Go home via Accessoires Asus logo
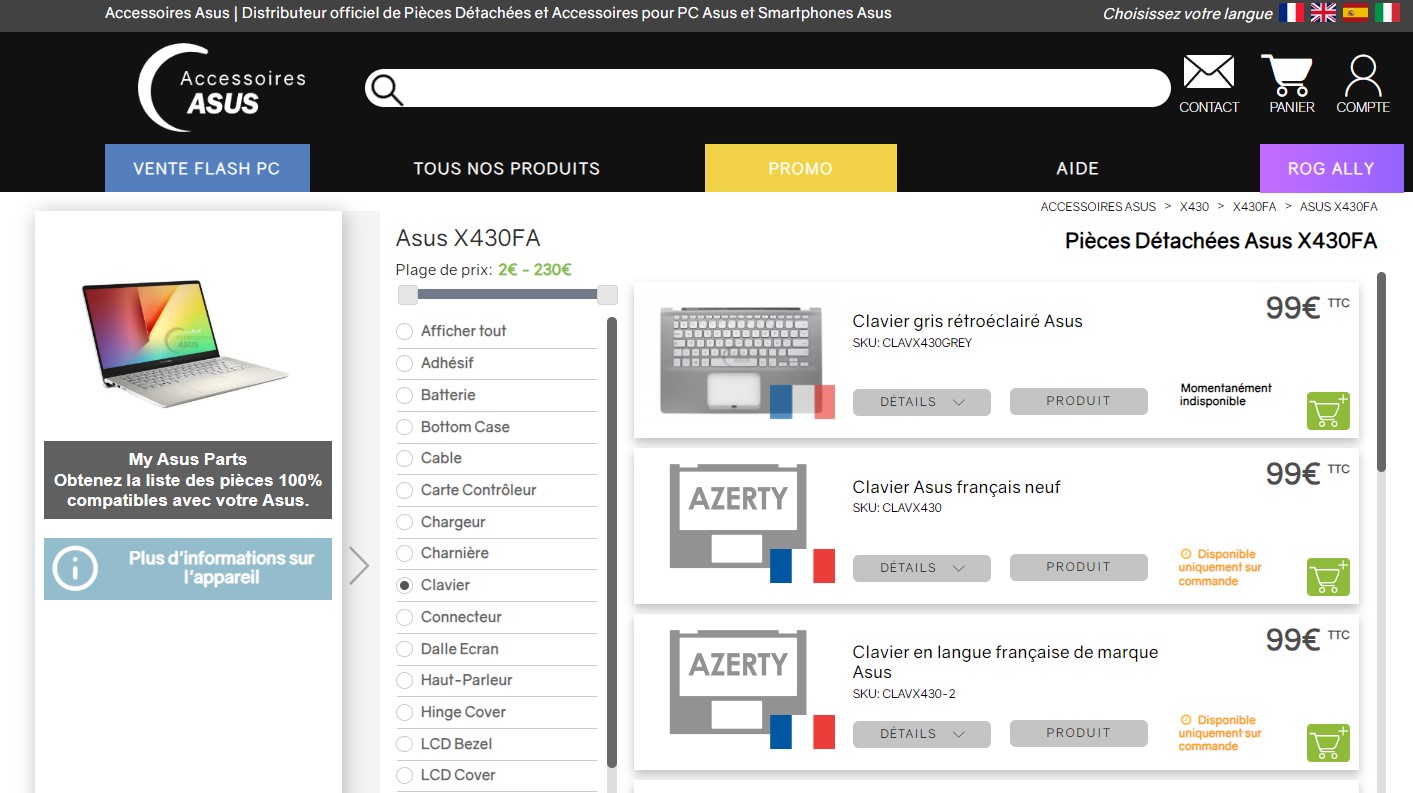 223,88
